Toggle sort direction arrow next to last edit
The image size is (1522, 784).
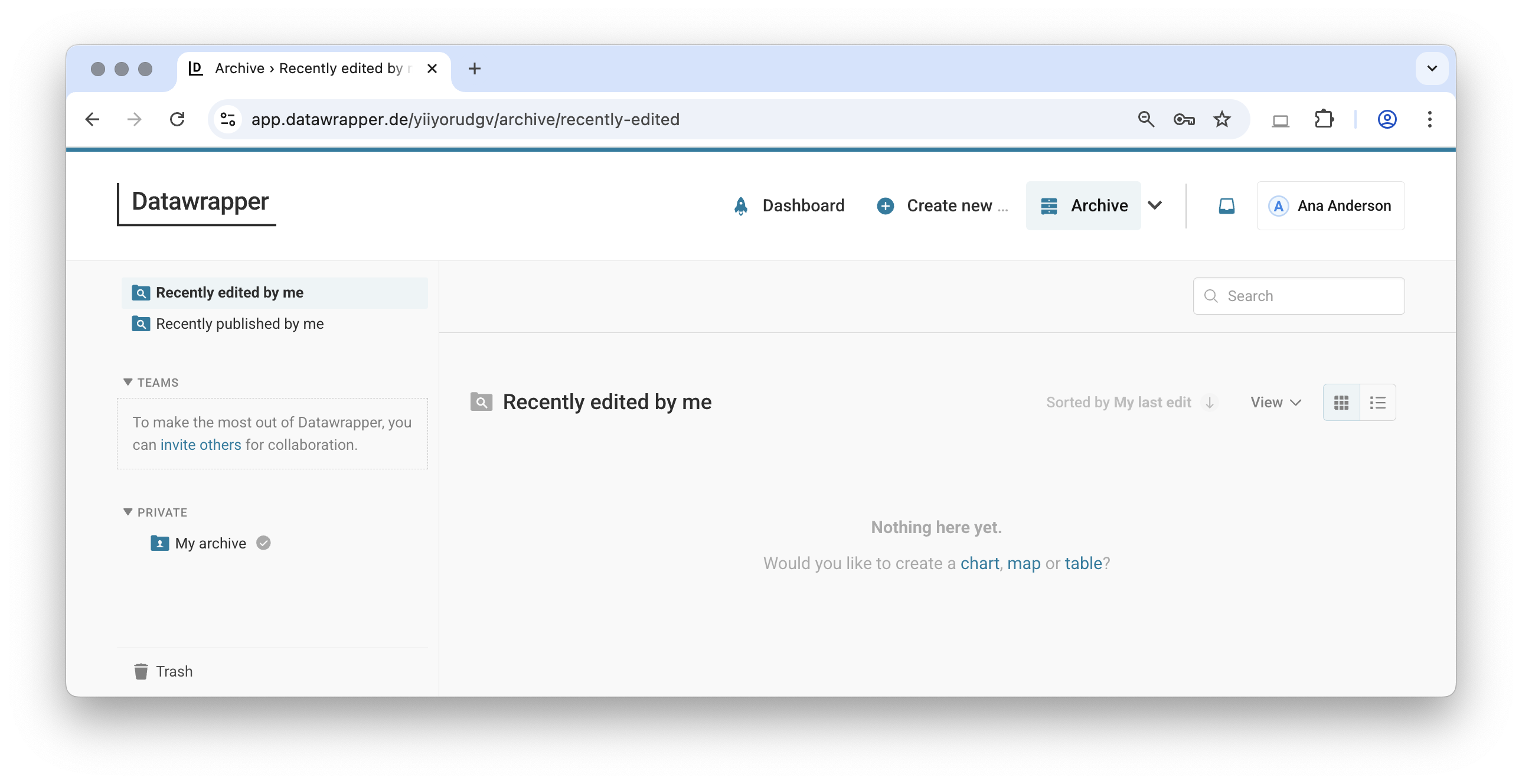(x=1210, y=403)
